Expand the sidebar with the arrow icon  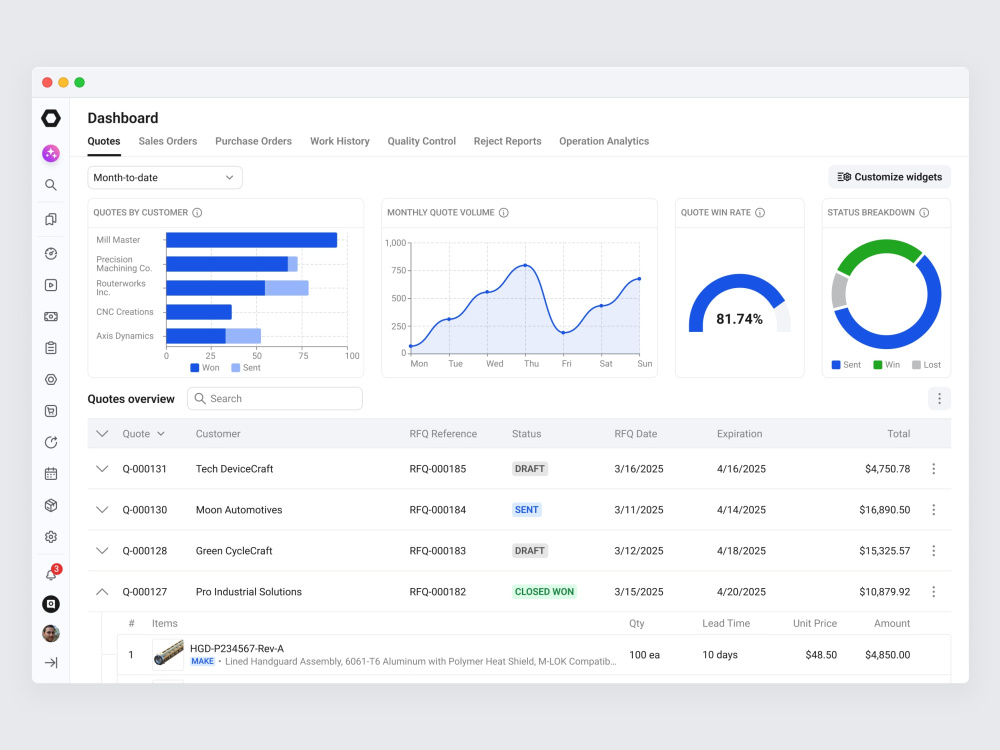click(x=51, y=663)
